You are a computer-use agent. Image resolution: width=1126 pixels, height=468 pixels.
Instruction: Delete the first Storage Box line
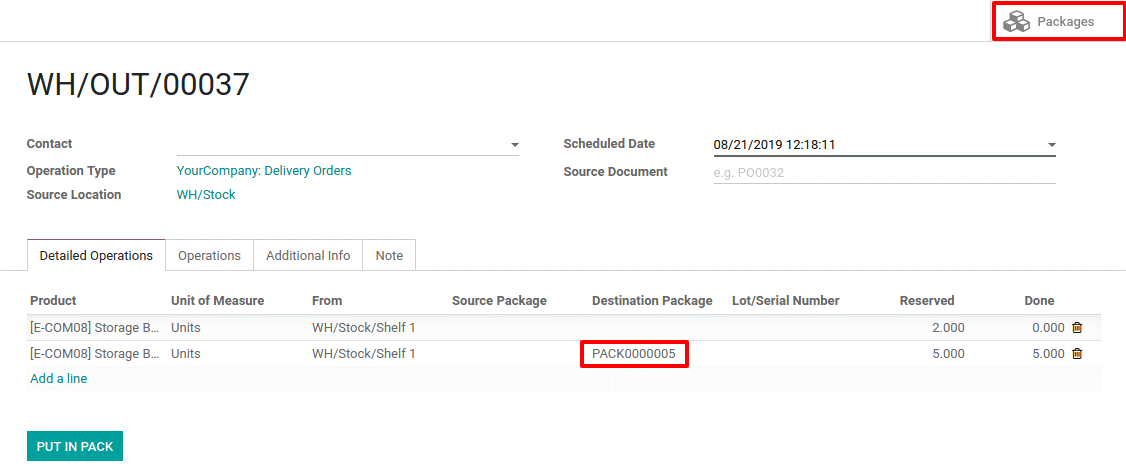point(1077,328)
